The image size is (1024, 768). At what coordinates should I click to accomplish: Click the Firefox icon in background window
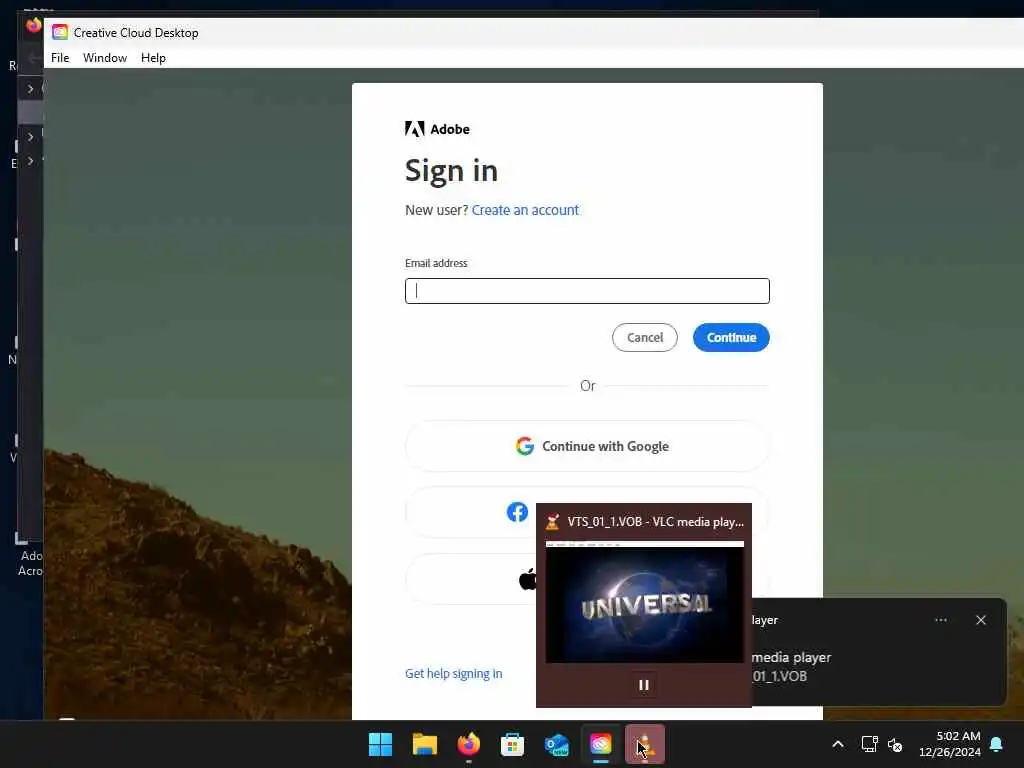[33, 25]
